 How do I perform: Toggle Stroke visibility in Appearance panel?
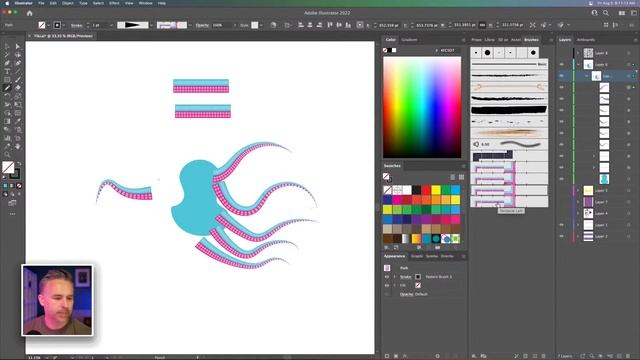click(387, 277)
